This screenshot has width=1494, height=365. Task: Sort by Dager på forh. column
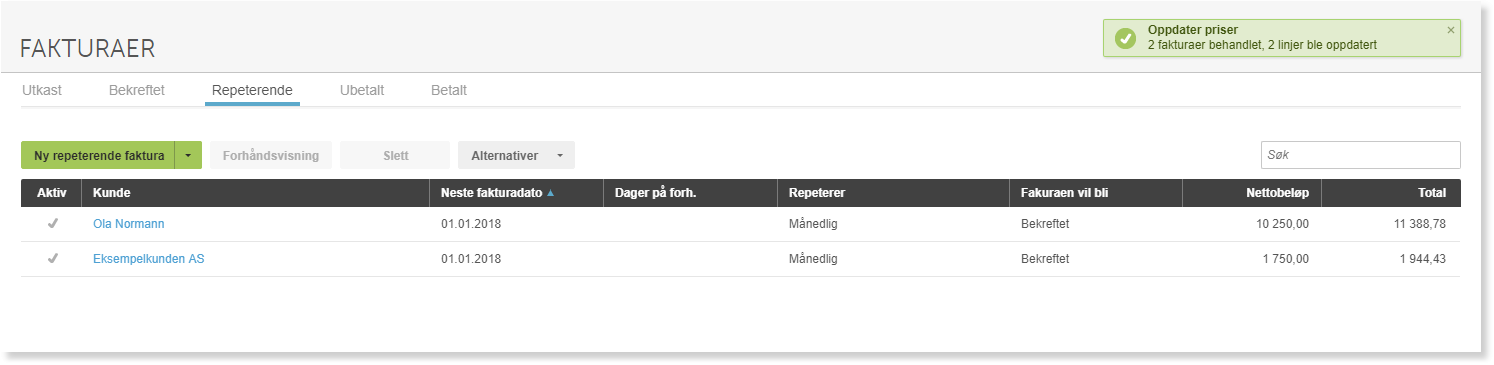(690, 193)
